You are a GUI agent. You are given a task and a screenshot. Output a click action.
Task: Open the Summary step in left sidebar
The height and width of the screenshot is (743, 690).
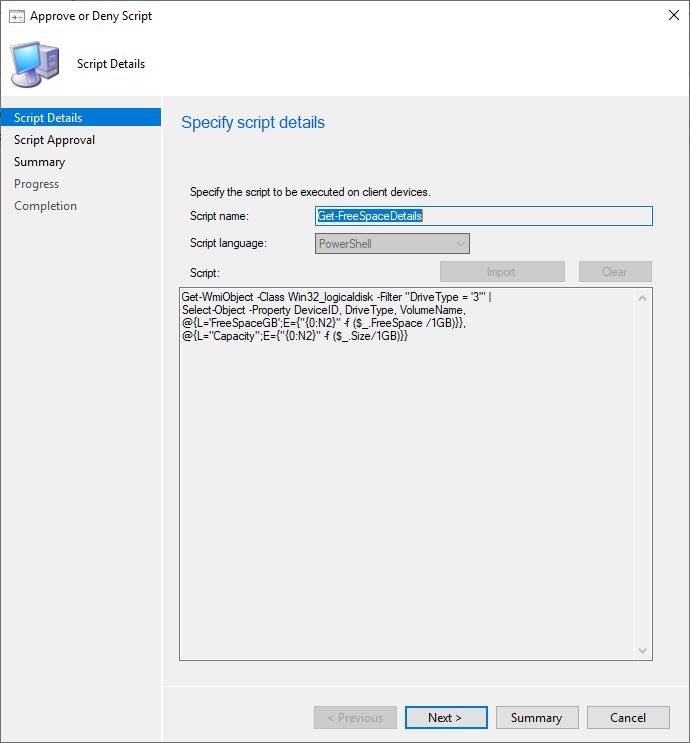tap(39, 162)
